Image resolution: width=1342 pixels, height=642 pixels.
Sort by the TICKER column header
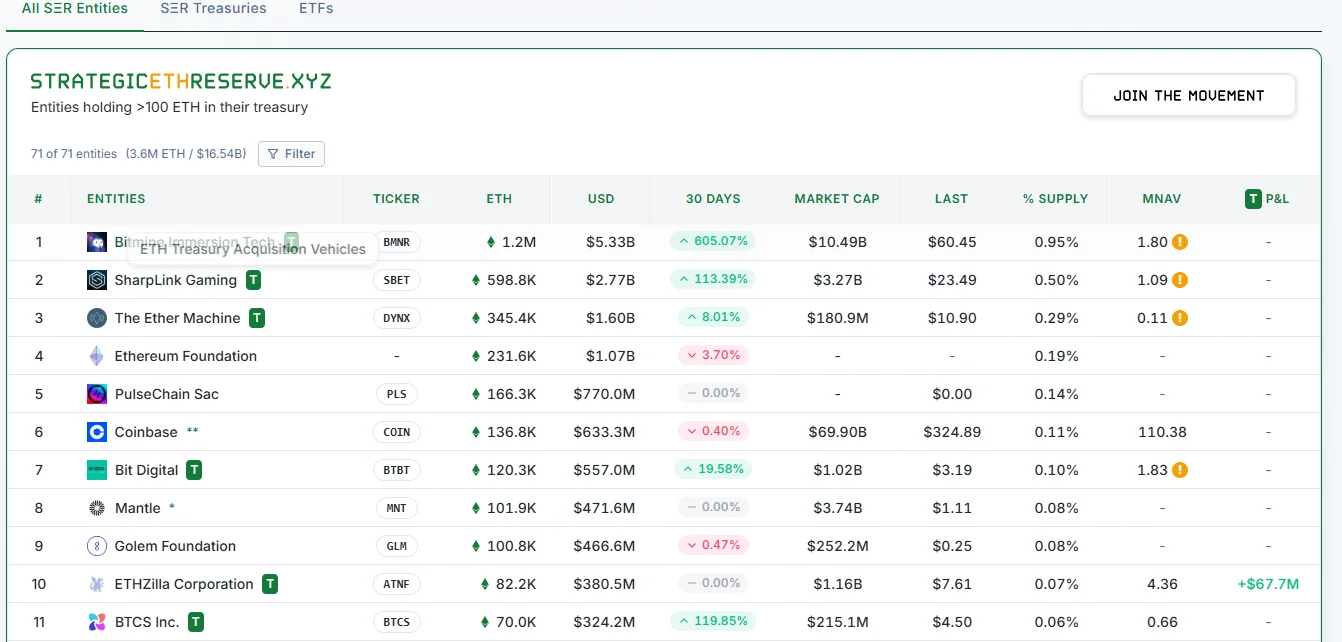[x=396, y=199]
